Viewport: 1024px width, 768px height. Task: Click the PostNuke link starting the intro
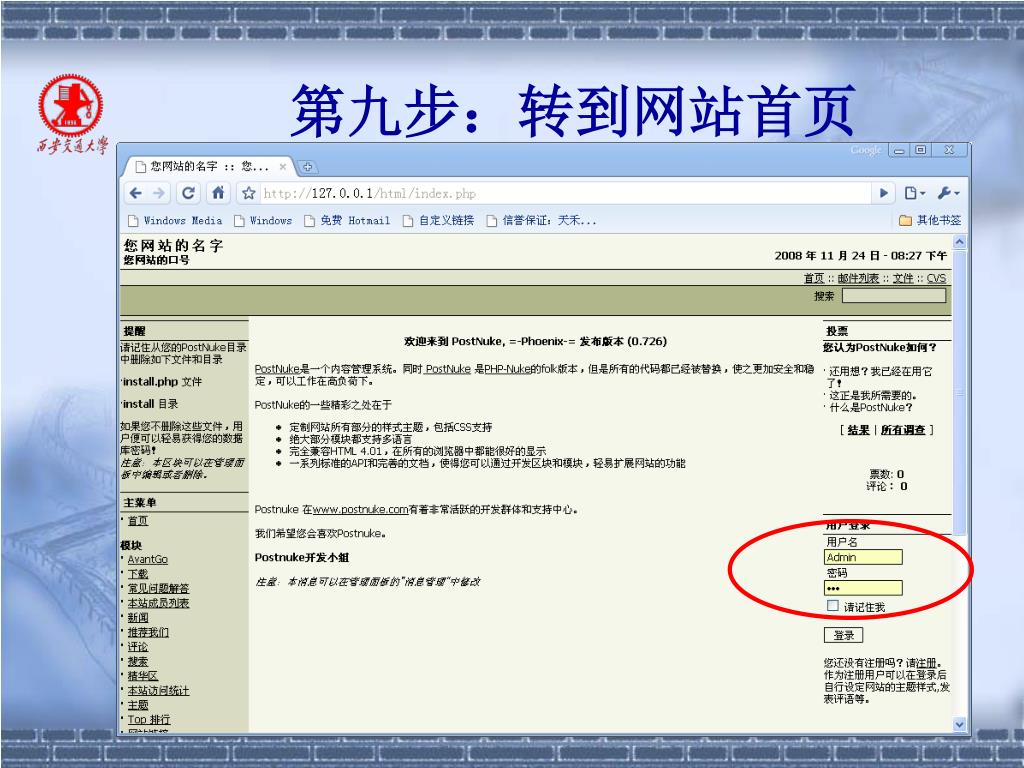[276, 369]
